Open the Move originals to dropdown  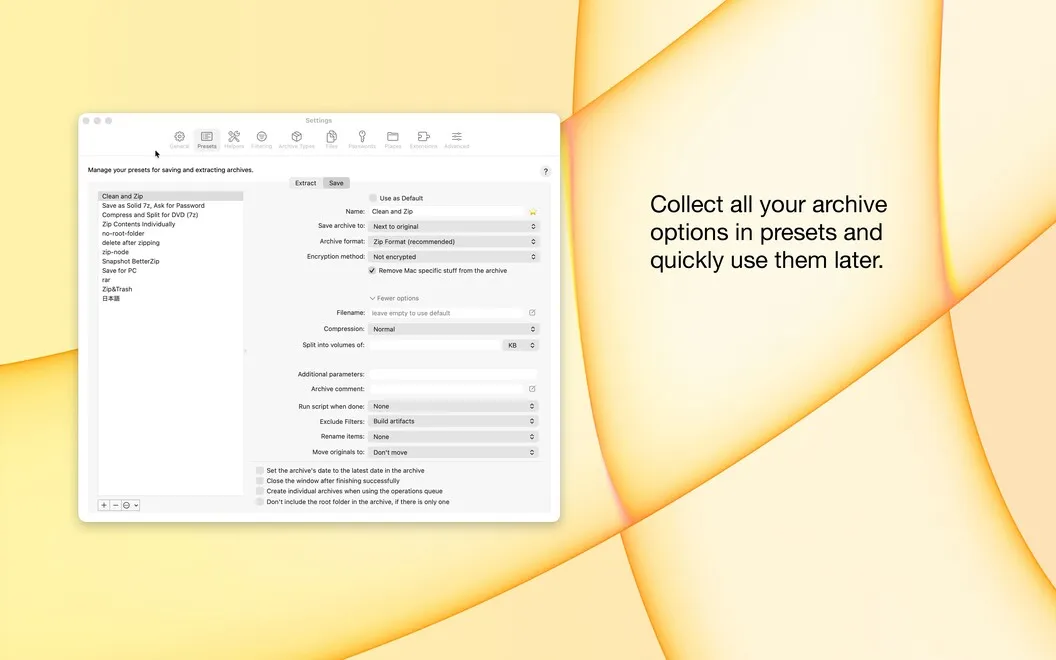pos(453,453)
